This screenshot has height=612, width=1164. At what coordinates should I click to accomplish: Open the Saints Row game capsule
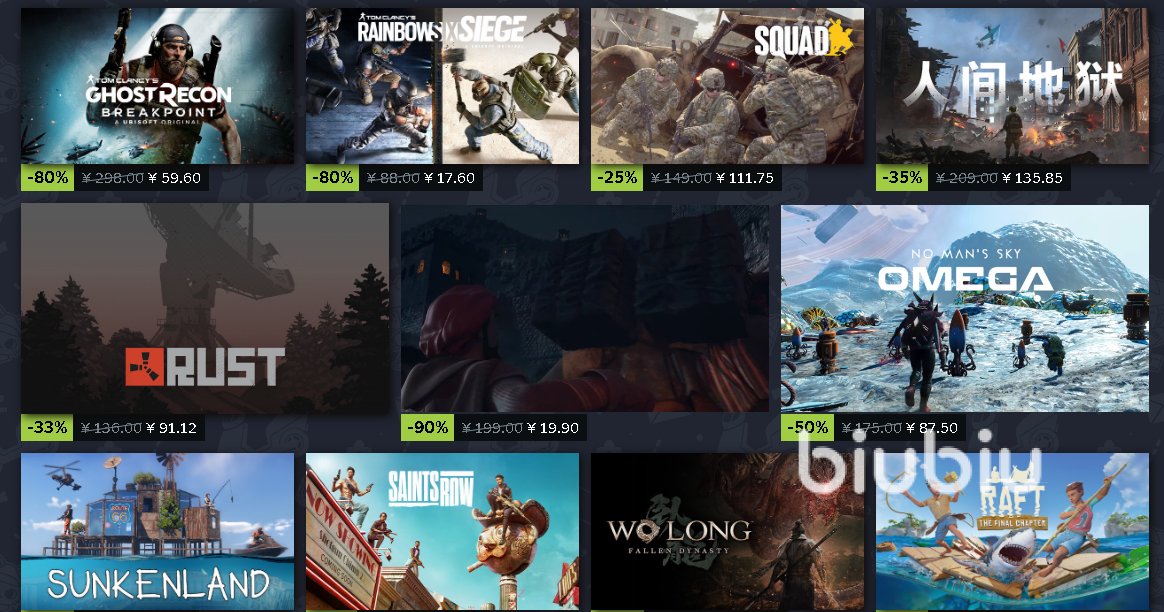442,533
